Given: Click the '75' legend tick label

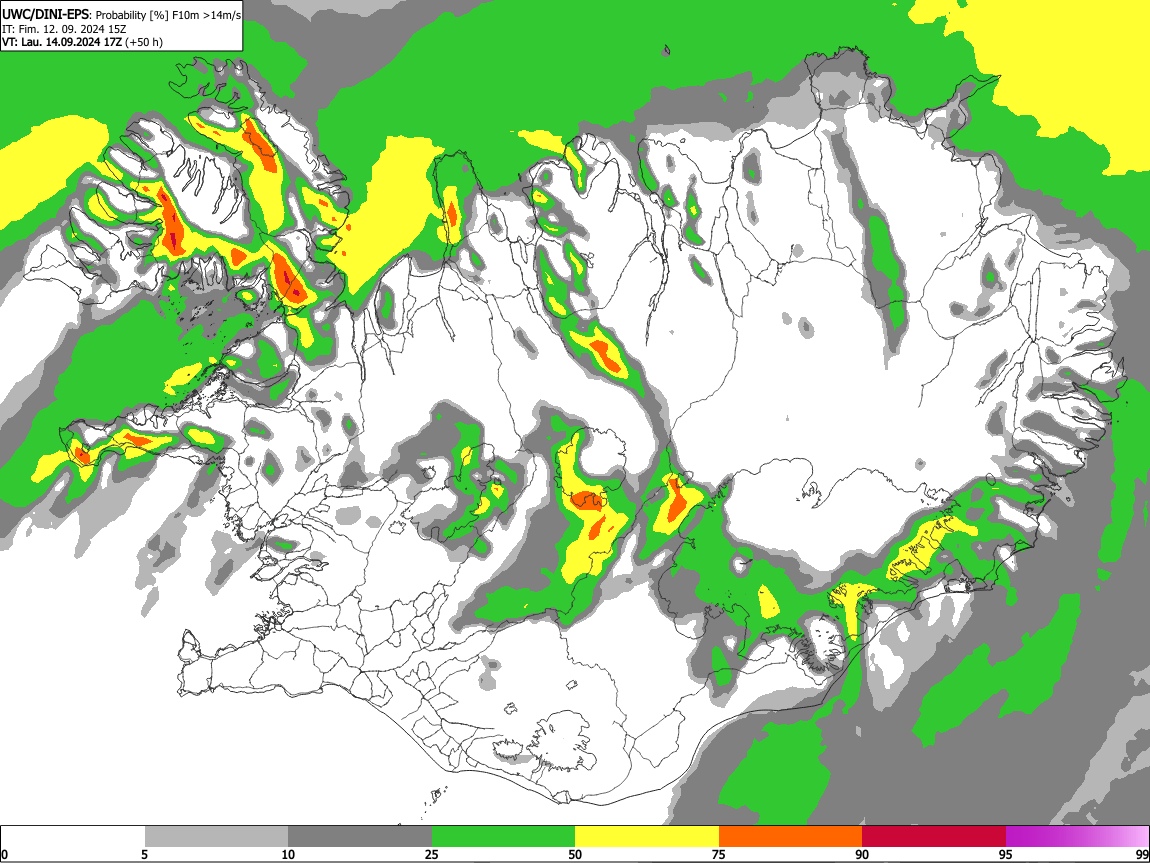Looking at the screenshot, I should (719, 854).
